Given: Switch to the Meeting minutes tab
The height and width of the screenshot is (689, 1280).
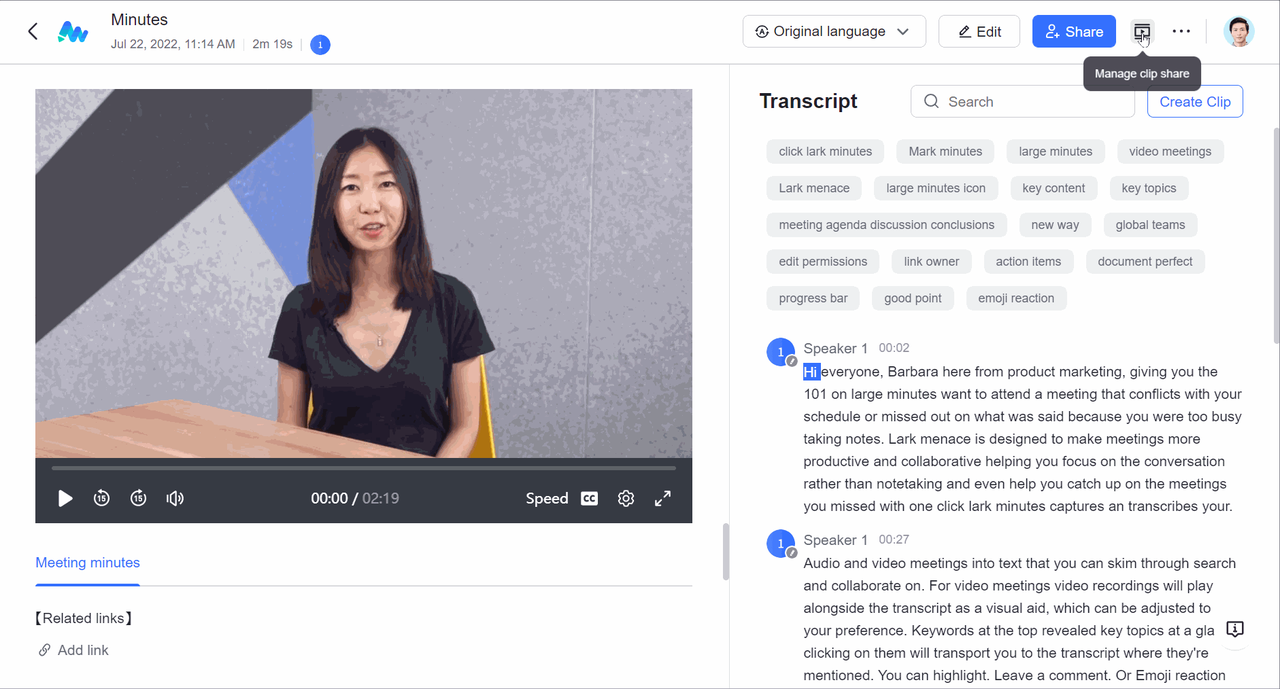Looking at the screenshot, I should point(87,562).
